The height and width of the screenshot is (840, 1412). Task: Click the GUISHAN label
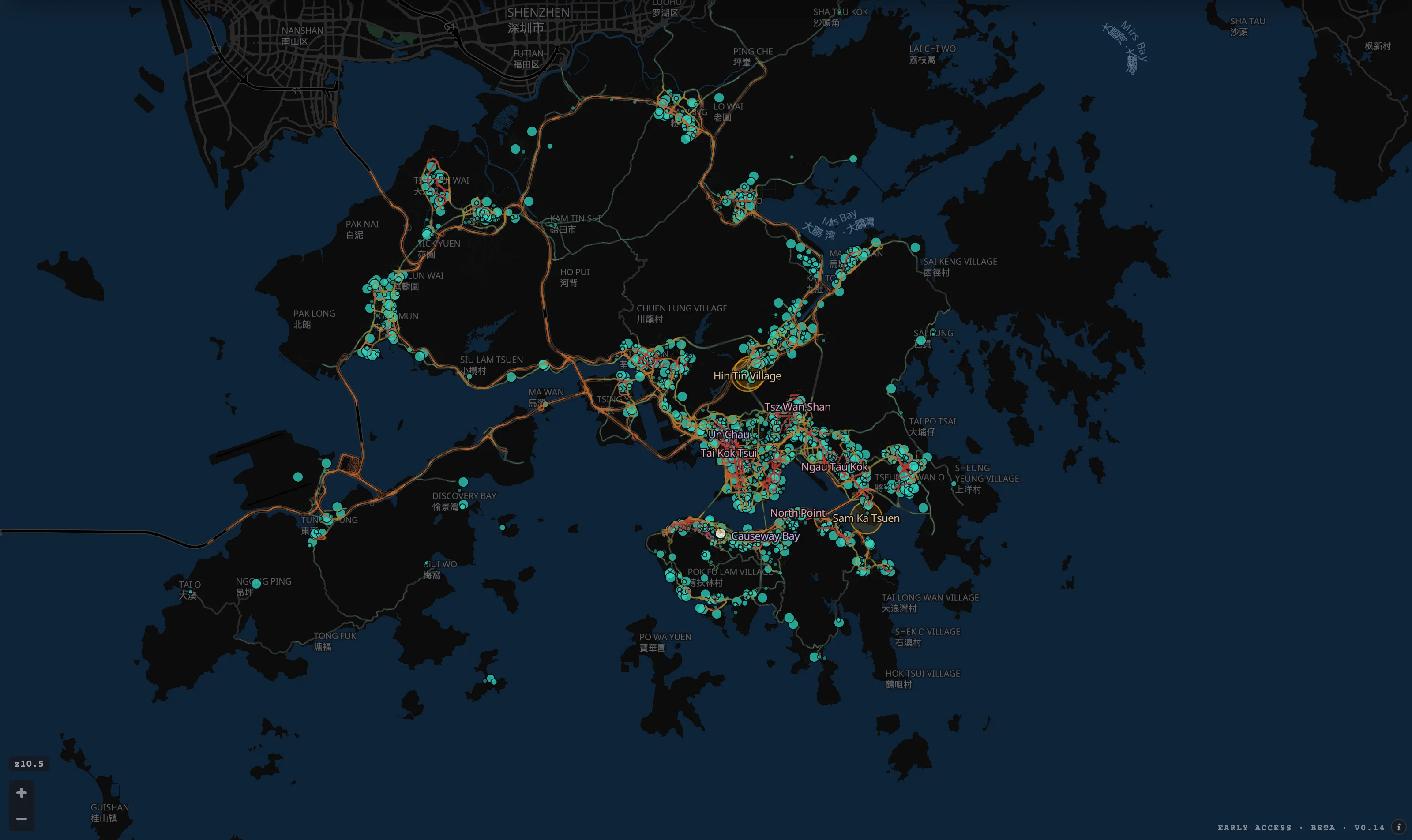110,812
